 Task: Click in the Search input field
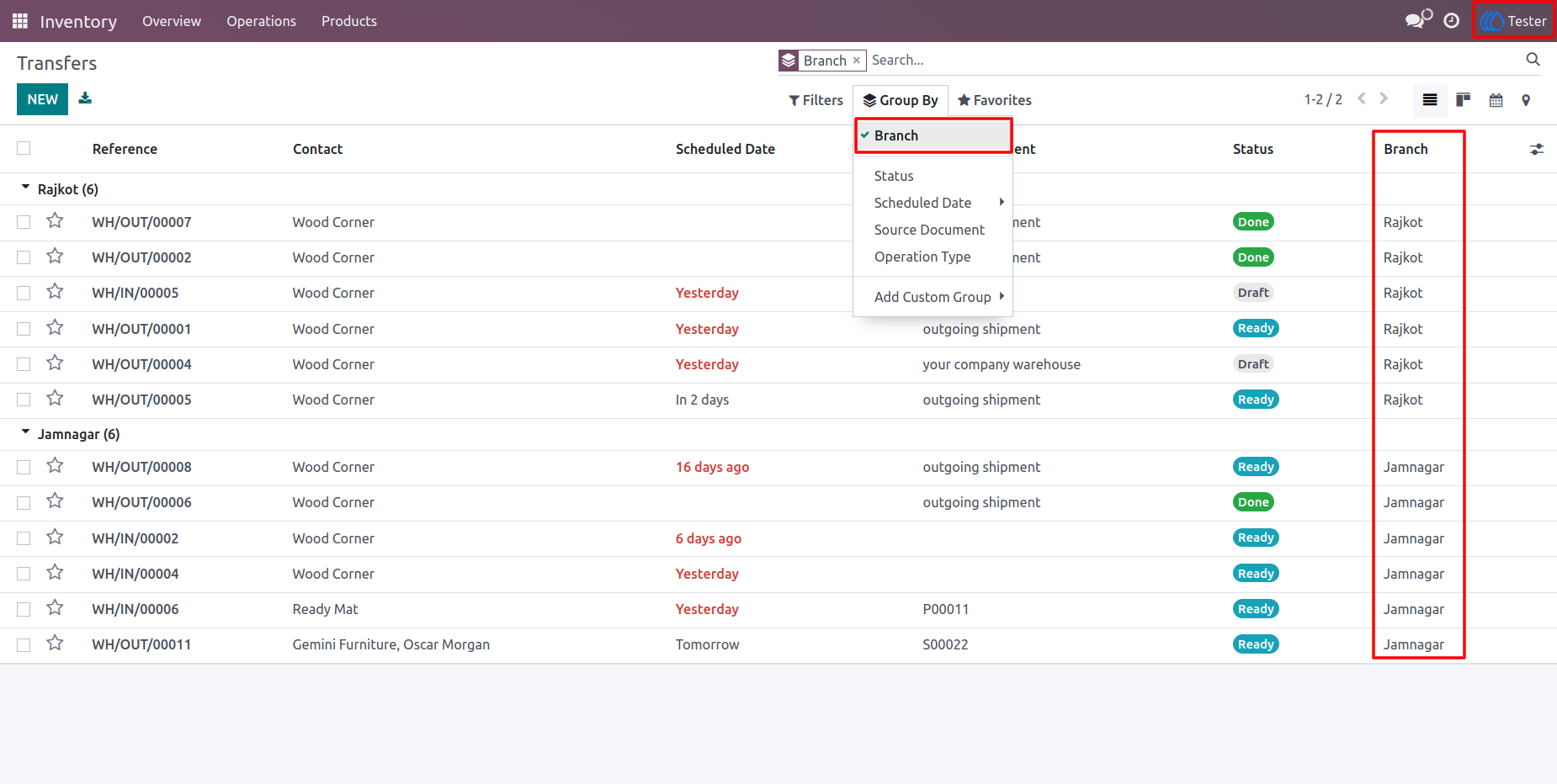point(1193,60)
